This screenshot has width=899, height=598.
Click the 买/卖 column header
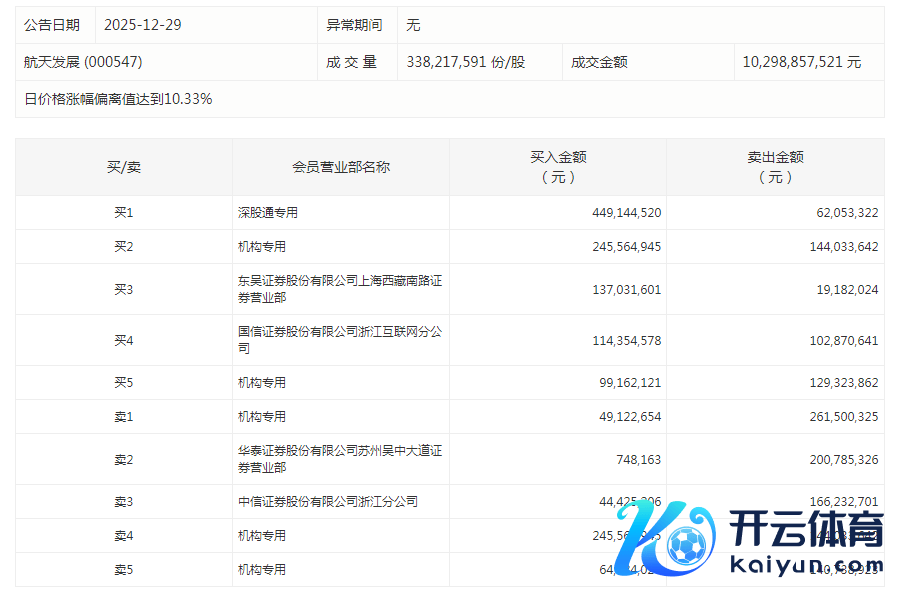click(x=124, y=167)
